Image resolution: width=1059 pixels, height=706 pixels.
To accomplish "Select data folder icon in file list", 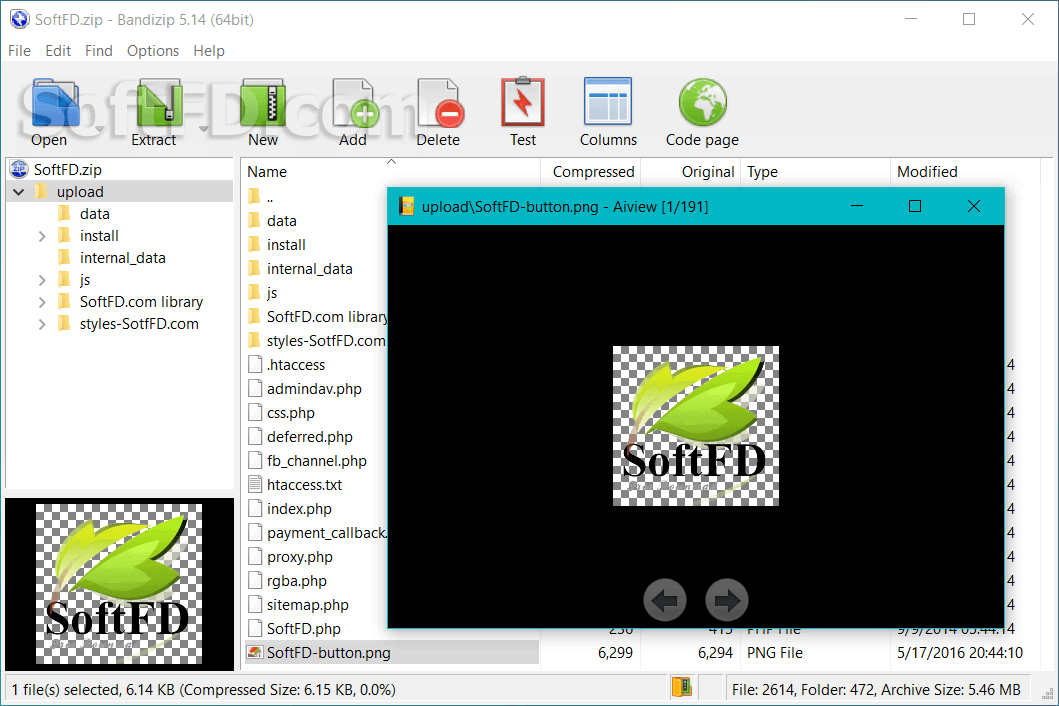I will (255, 221).
